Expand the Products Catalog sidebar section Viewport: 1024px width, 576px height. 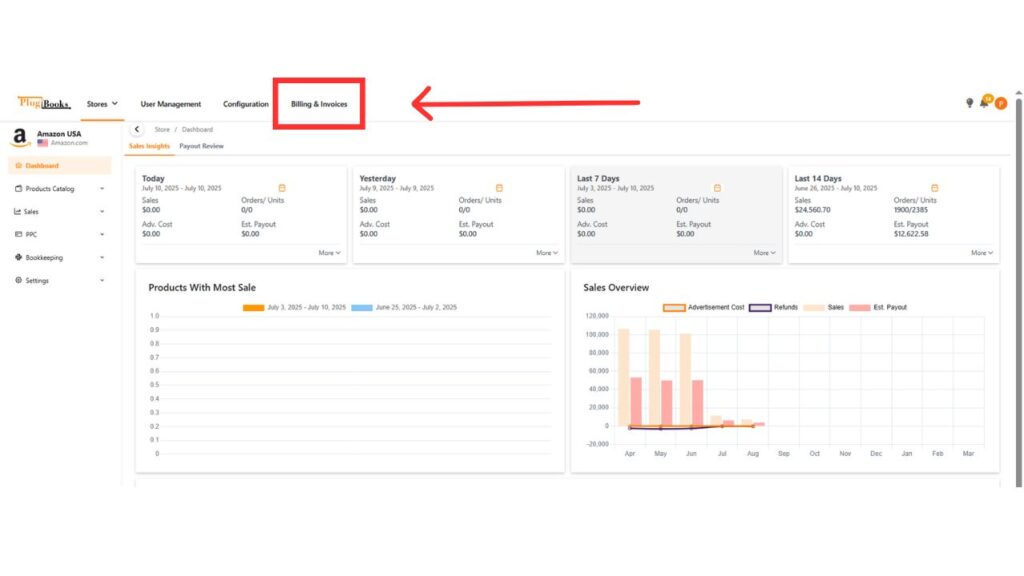pyautogui.click(x=58, y=189)
